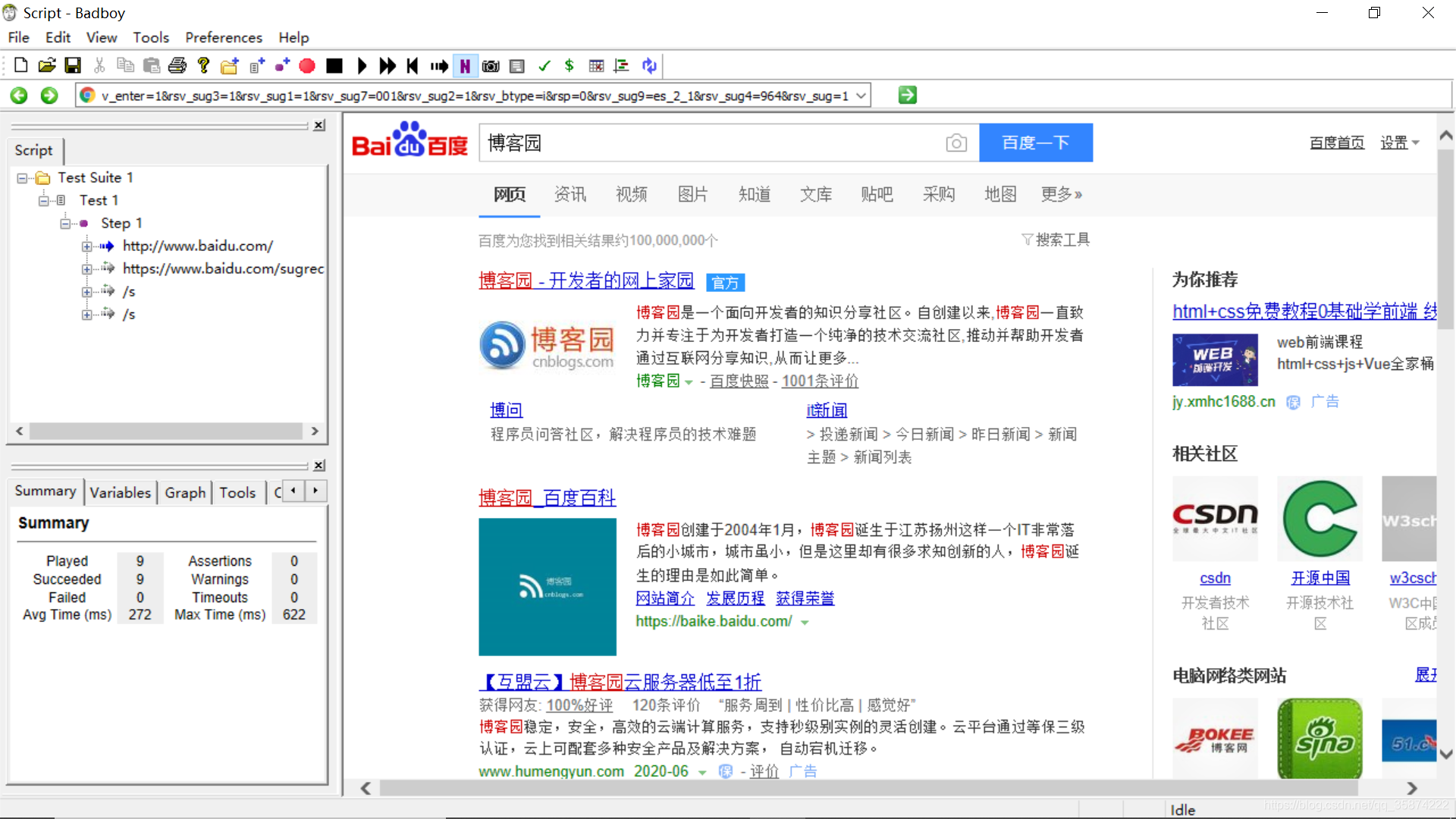Screen dimensions: 1456x819
Task: Open the Preferences menu
Action: (224, 37)
